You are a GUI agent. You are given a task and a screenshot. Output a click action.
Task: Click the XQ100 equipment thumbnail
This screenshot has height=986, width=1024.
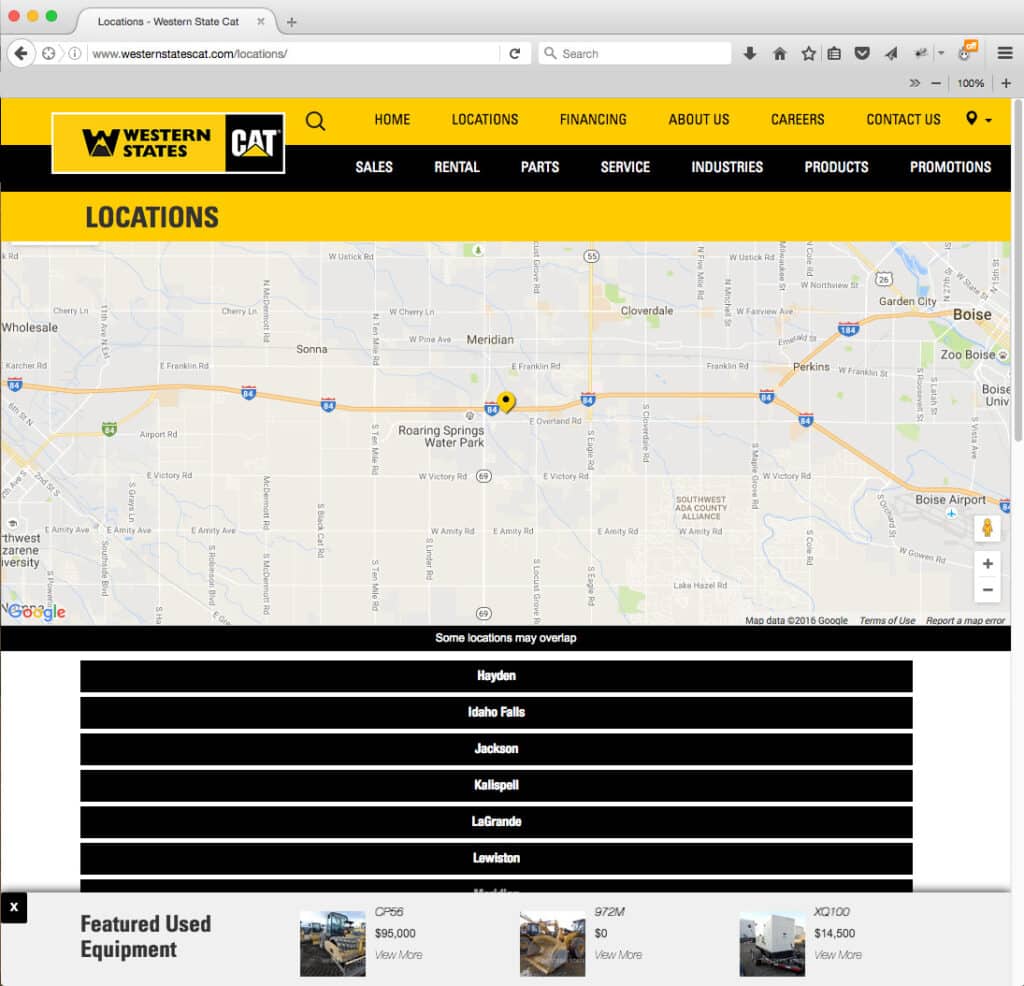pos(772,943)
